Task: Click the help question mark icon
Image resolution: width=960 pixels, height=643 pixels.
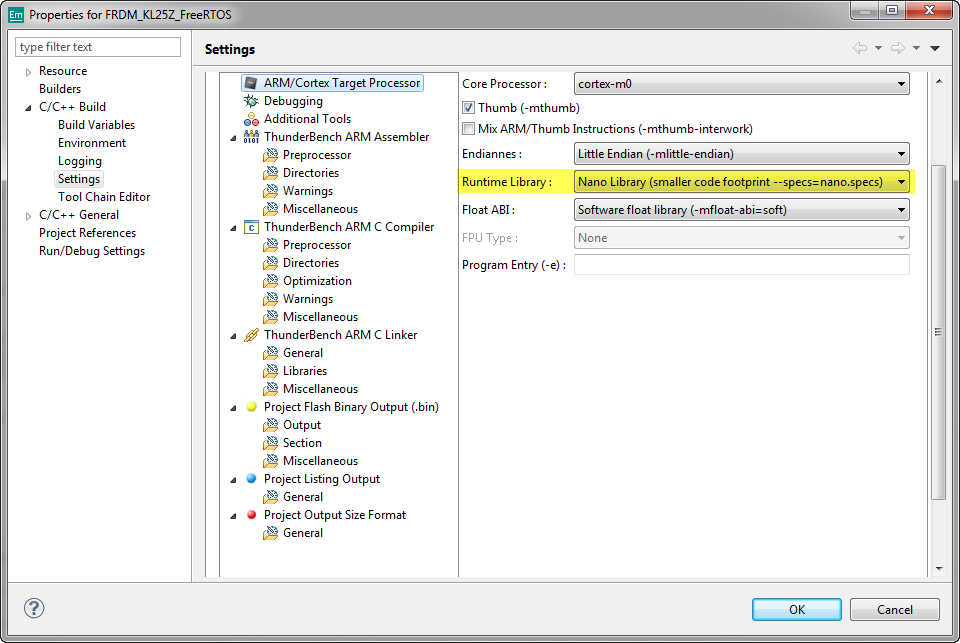Action: coord(34,608)
